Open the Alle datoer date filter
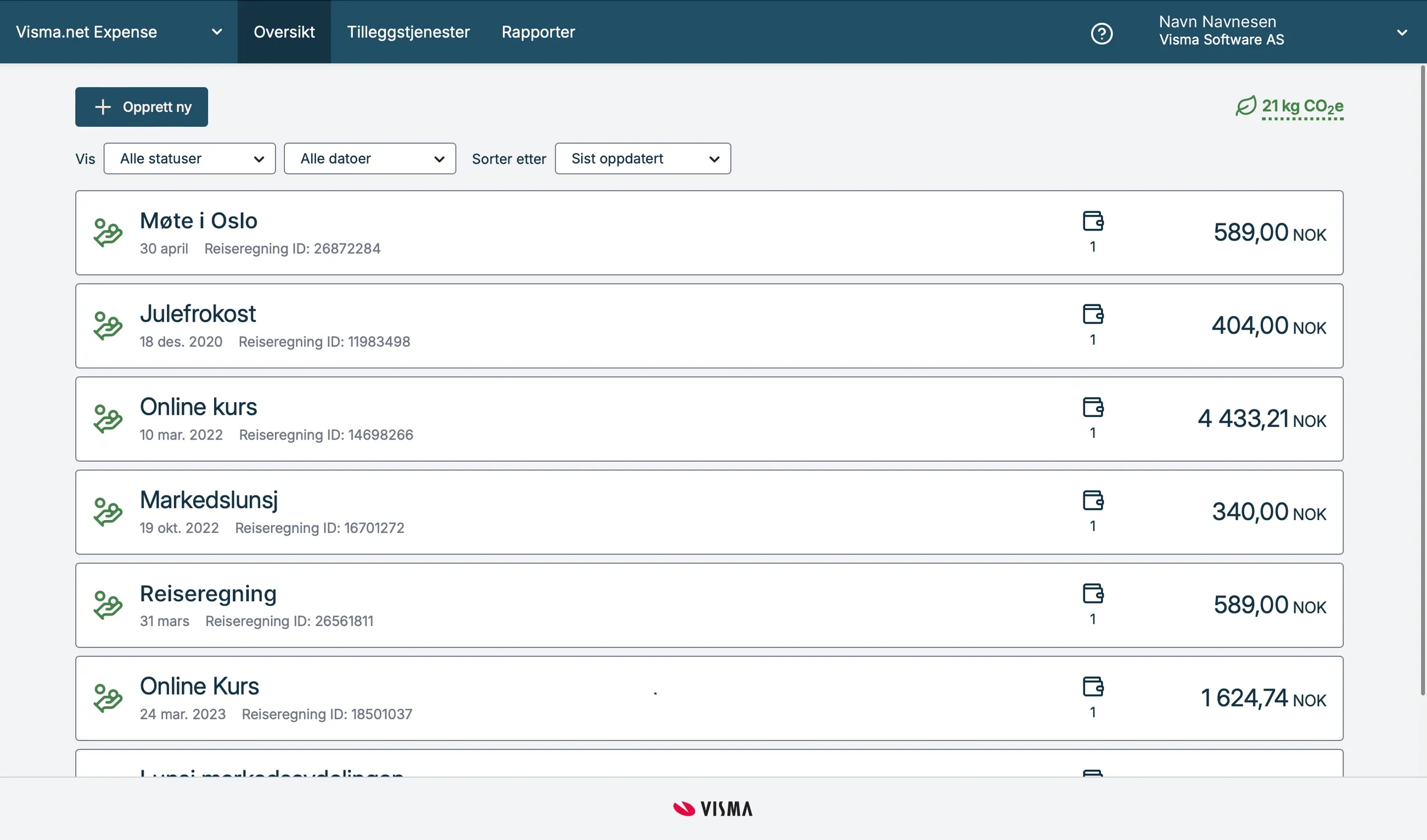The image size is (1427, 840). click(x=369, y=159)
